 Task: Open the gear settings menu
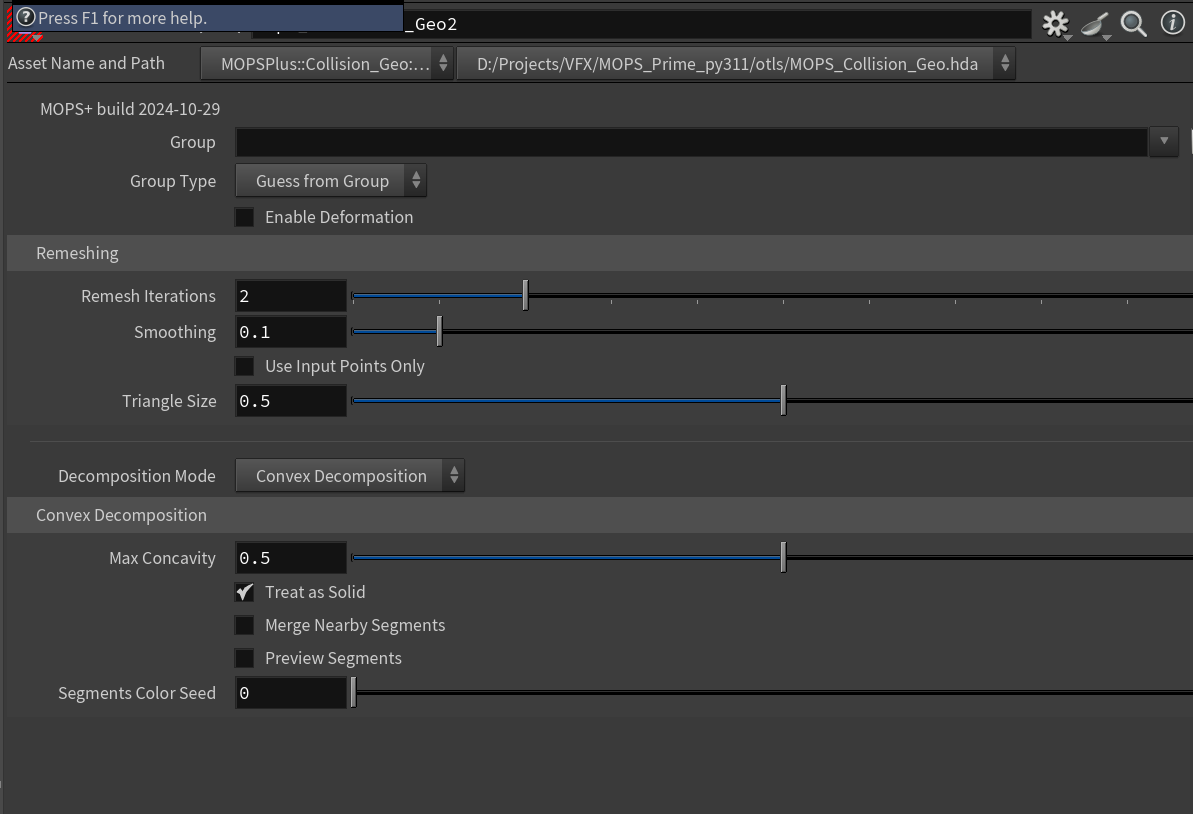[1056, 24]
